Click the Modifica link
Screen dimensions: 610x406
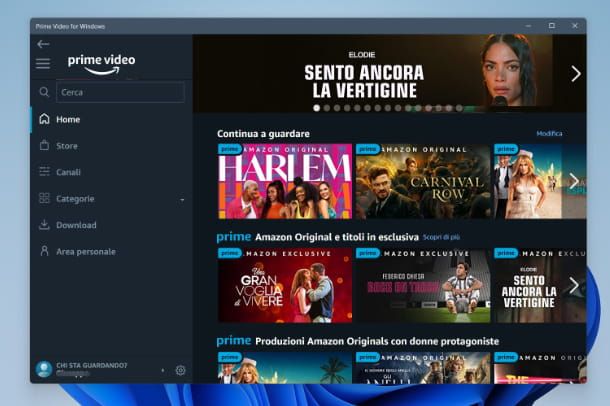click(549, 133)
